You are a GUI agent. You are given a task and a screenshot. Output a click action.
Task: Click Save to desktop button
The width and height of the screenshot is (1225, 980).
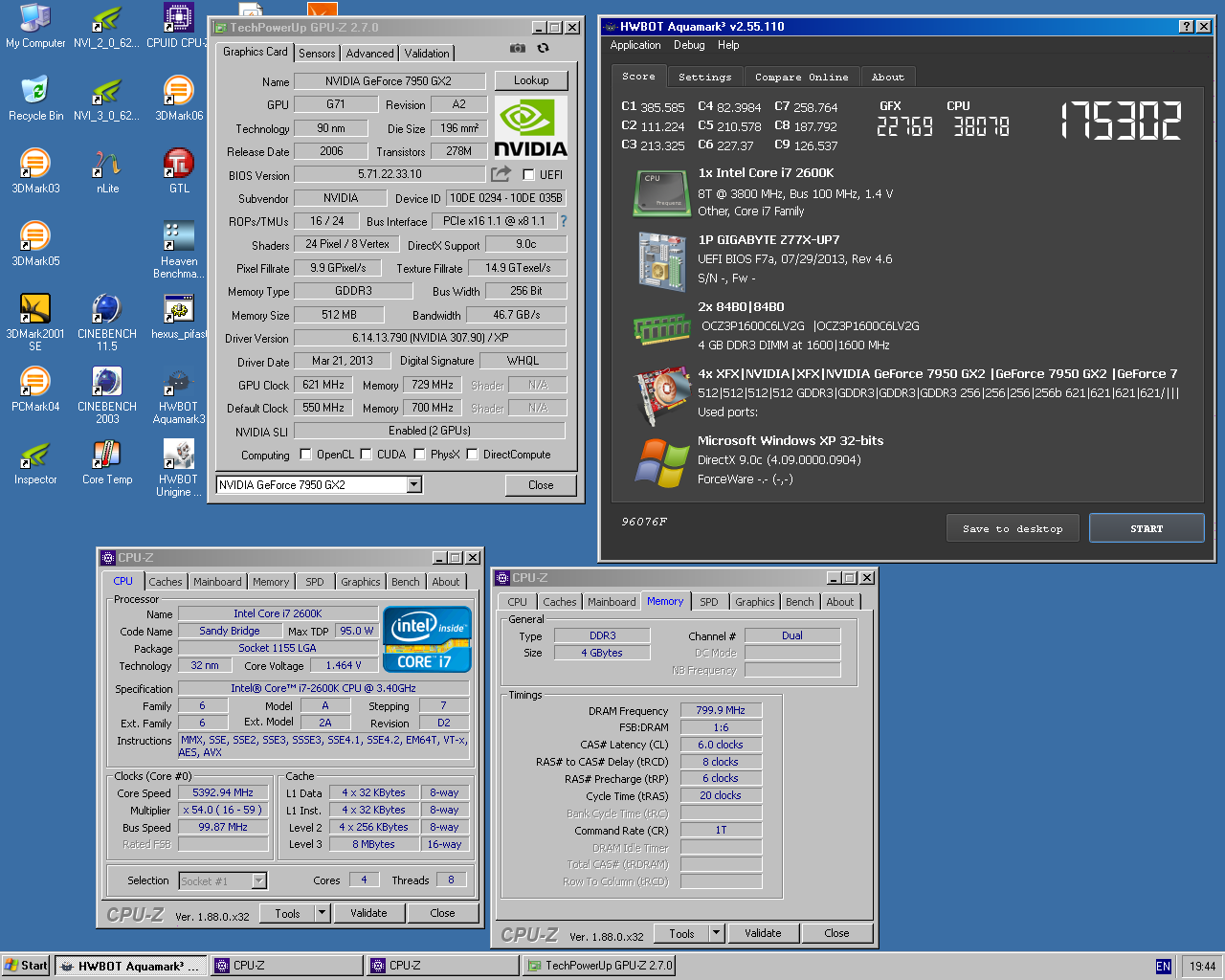click(x=1013, y=528)
